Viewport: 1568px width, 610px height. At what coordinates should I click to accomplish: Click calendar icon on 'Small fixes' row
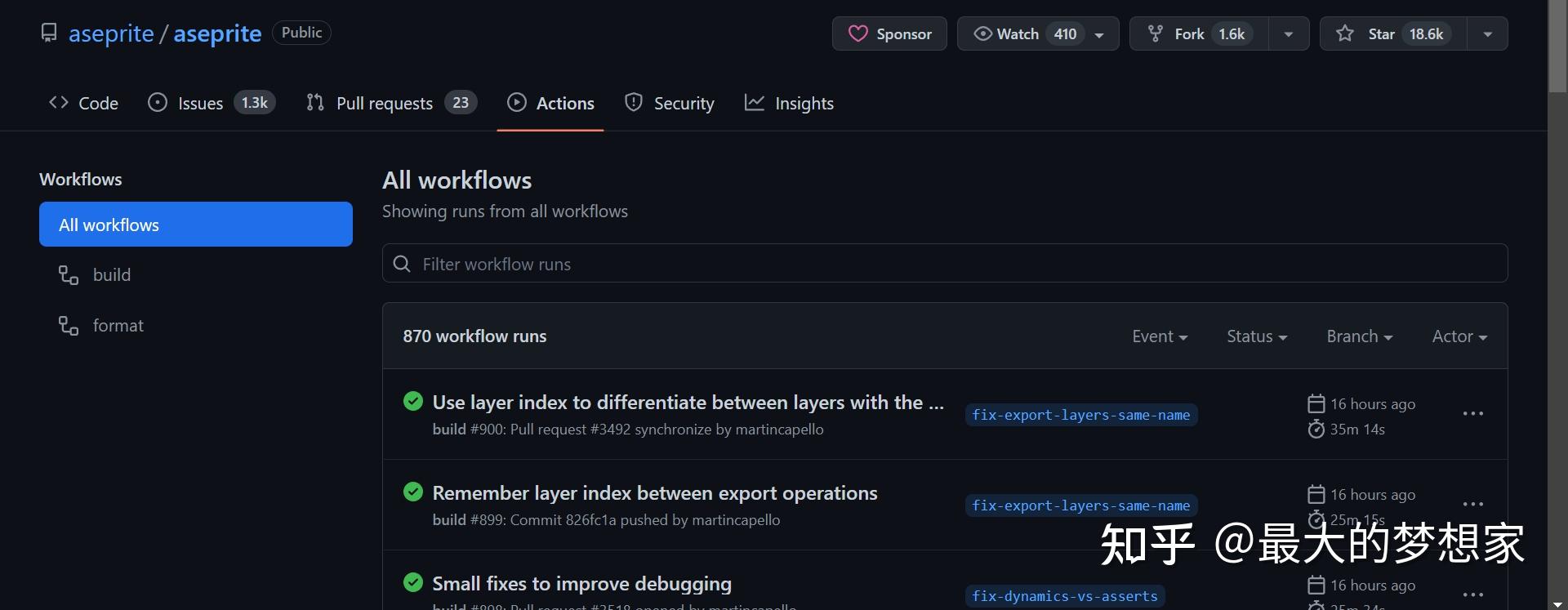1316,585
